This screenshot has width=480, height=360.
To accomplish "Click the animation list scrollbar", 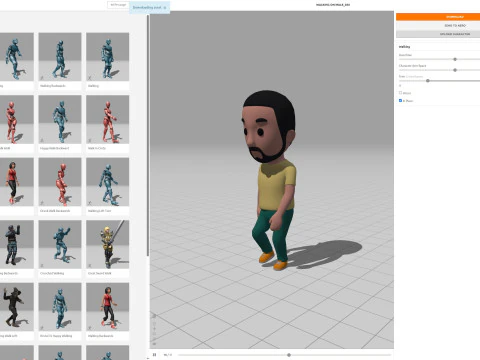I will [x=148, y=135].
